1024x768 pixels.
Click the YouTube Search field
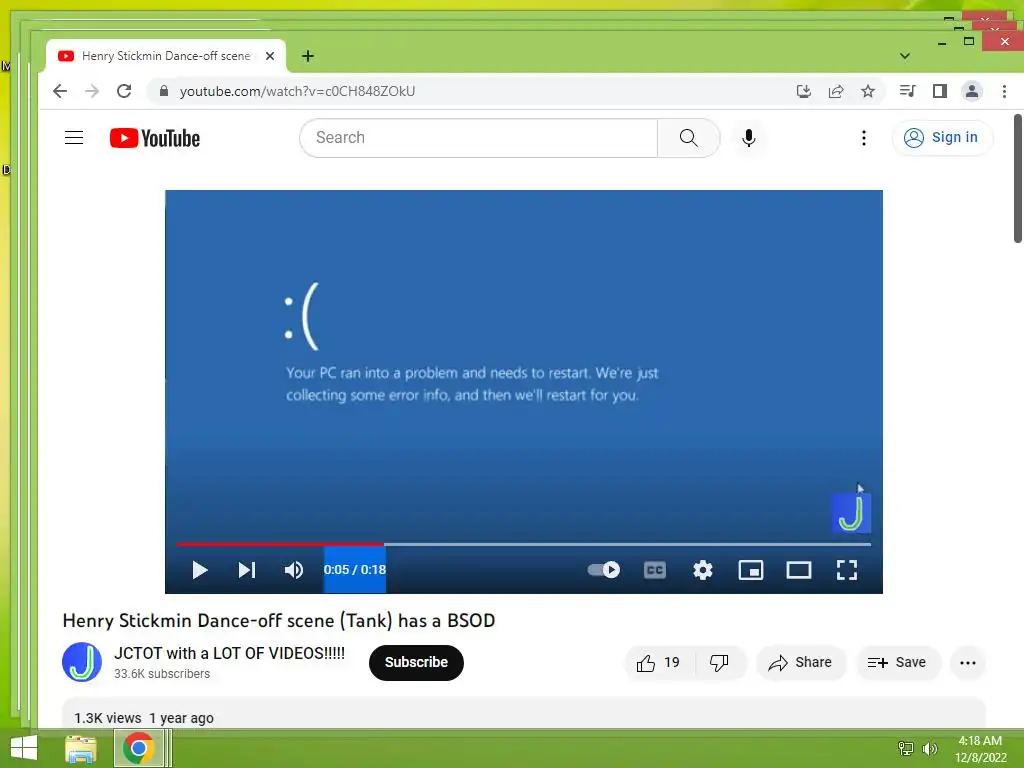point(479,138)
